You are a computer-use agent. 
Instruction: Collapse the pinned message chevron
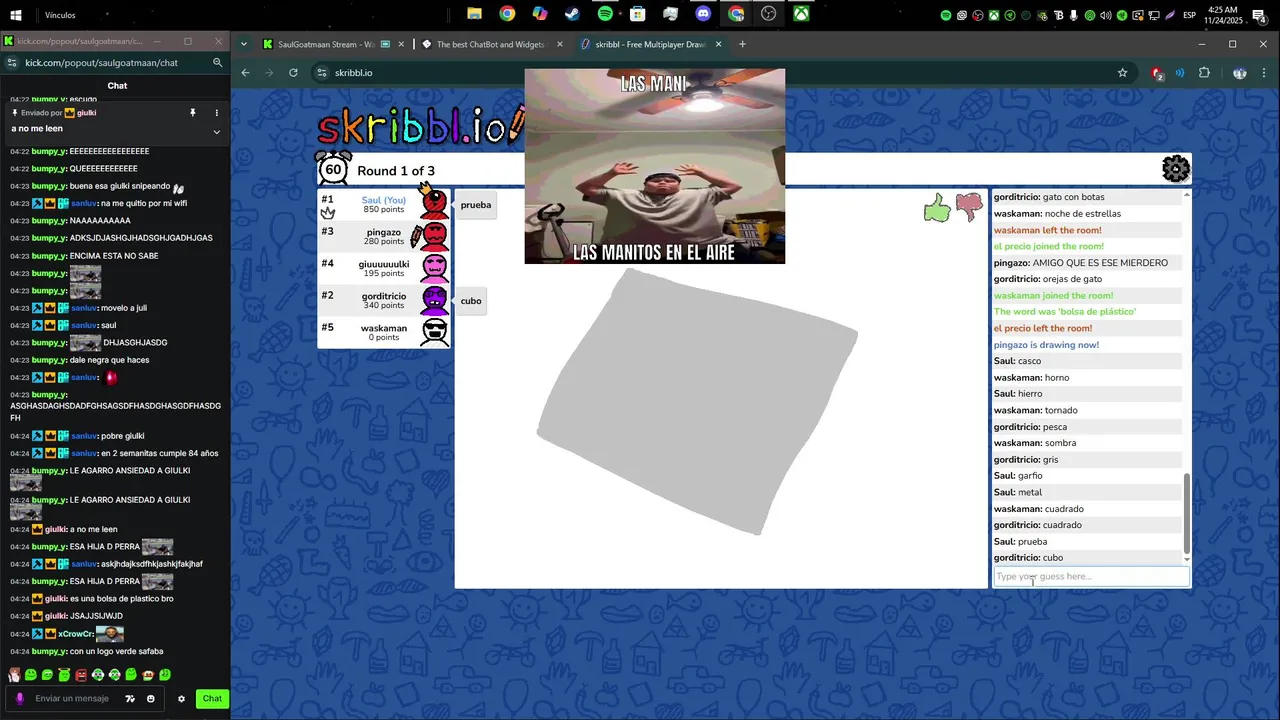coord(217,131)
